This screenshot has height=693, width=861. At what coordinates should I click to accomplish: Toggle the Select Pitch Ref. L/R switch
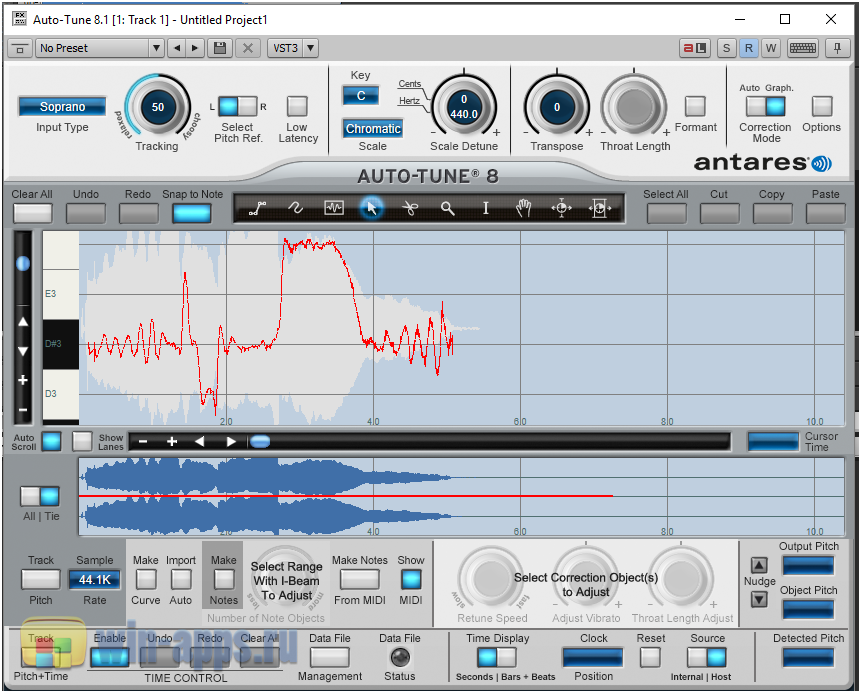238,107
